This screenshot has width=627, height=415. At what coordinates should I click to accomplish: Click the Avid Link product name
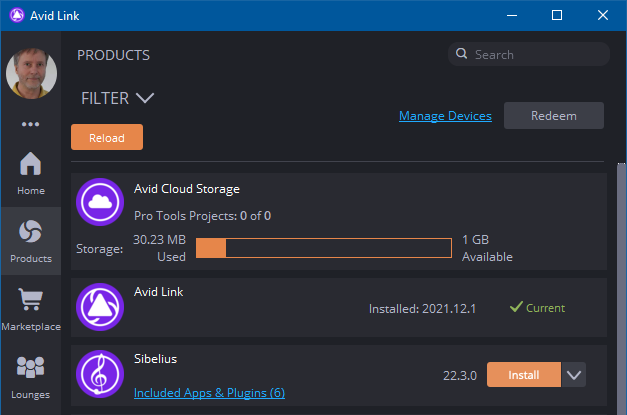159,292
